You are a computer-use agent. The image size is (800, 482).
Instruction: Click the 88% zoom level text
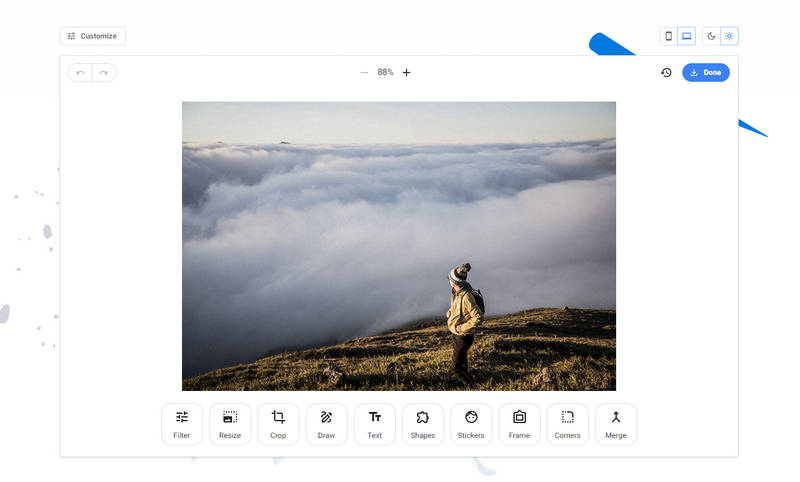385,72
